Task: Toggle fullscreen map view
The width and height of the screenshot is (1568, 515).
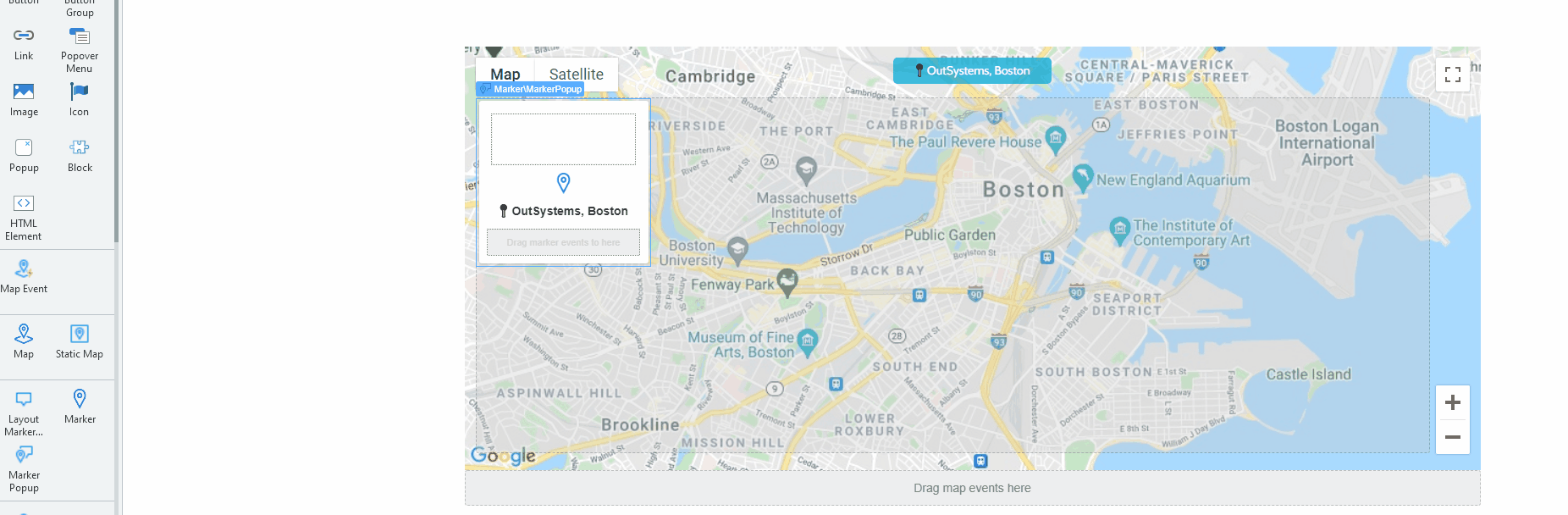Action: [x=1453, y=75]
